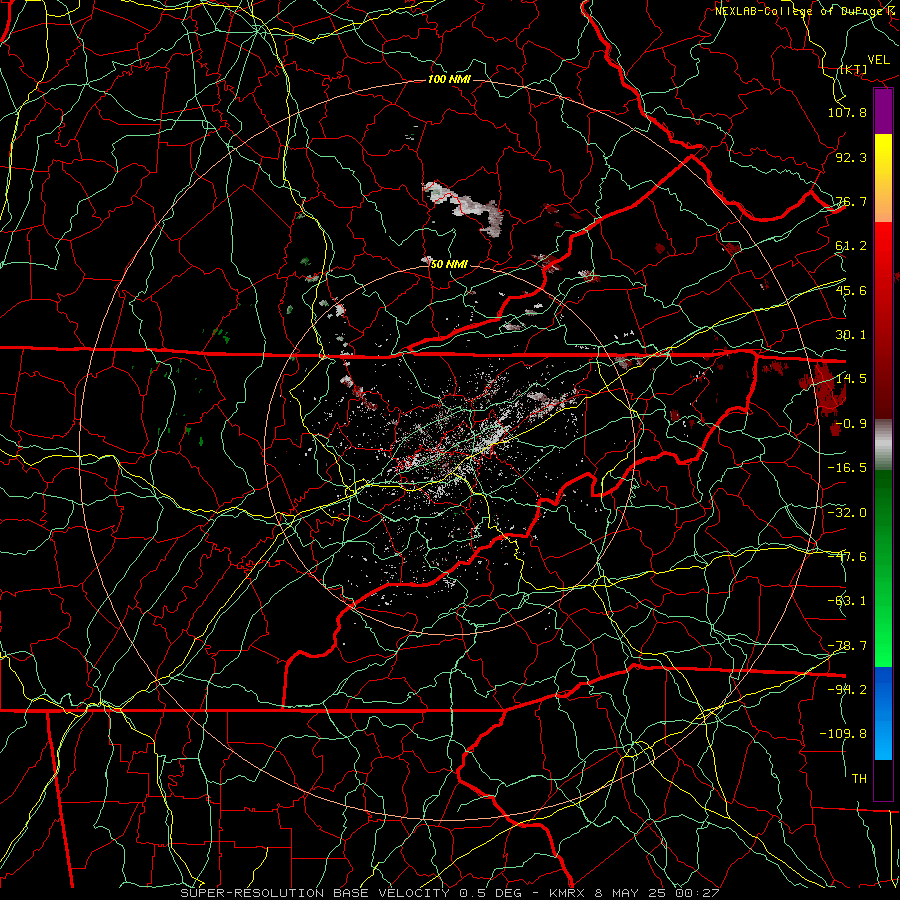Screen dimensions: 900x900
Task: Click the -32.0 scale value
Action: point(847,512)
